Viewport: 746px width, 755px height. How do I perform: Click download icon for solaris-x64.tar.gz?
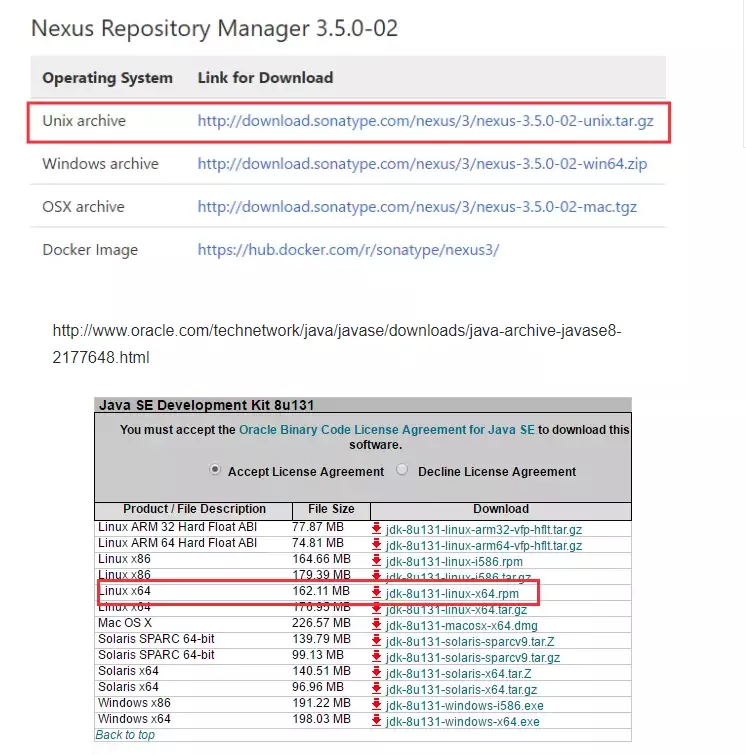(377, 689)
